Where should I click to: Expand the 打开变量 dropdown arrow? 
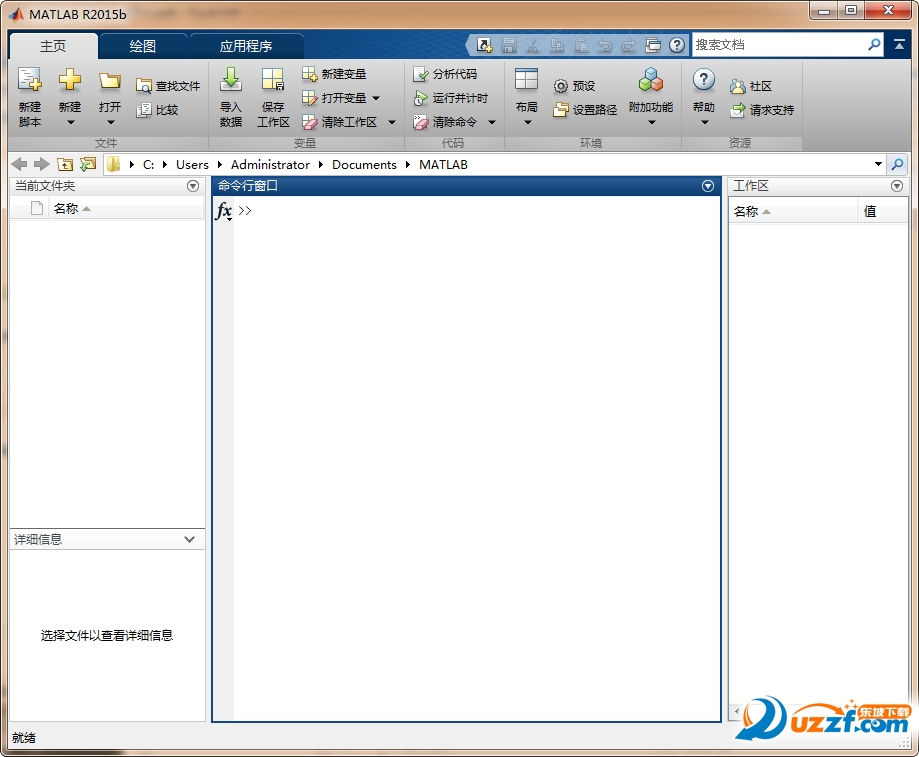click(376, 98)
